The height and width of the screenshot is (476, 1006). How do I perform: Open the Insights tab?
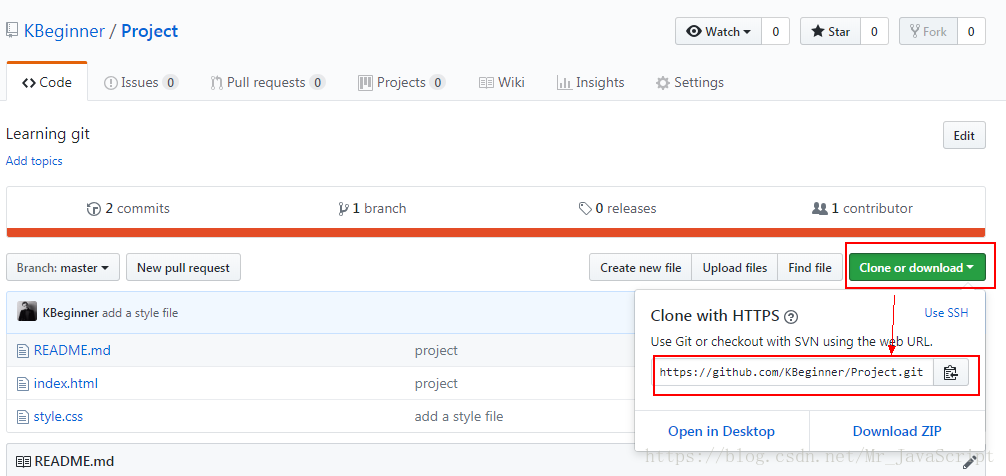[590, 82]
